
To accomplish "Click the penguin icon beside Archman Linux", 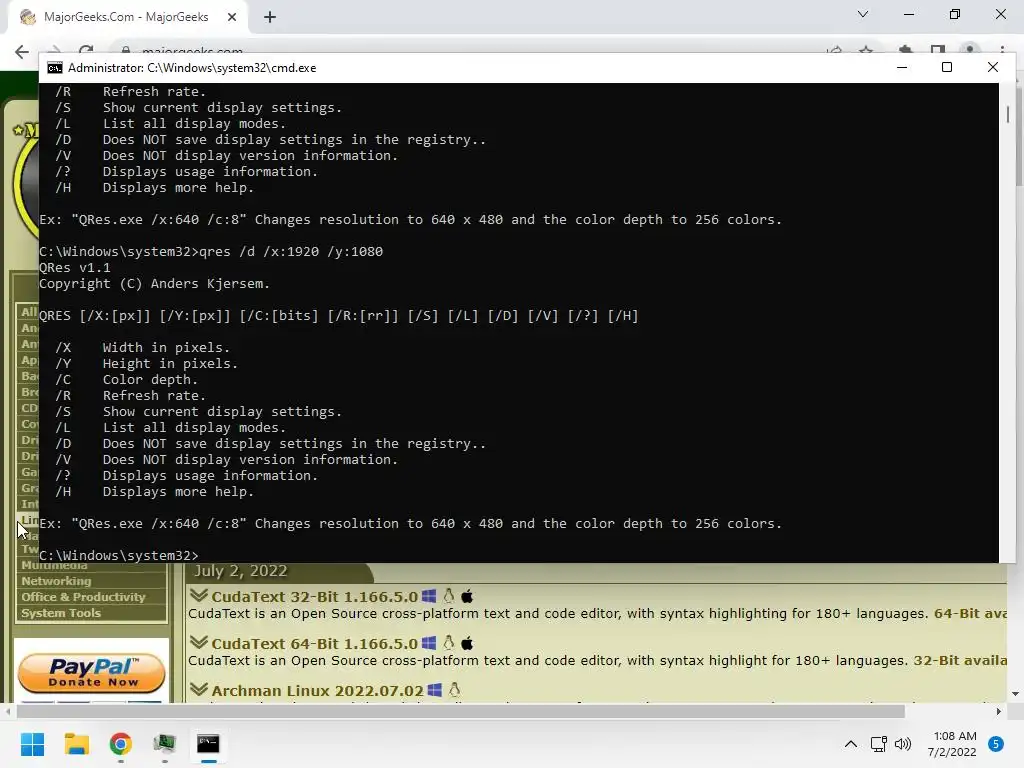I will click(x=455, y=690).
